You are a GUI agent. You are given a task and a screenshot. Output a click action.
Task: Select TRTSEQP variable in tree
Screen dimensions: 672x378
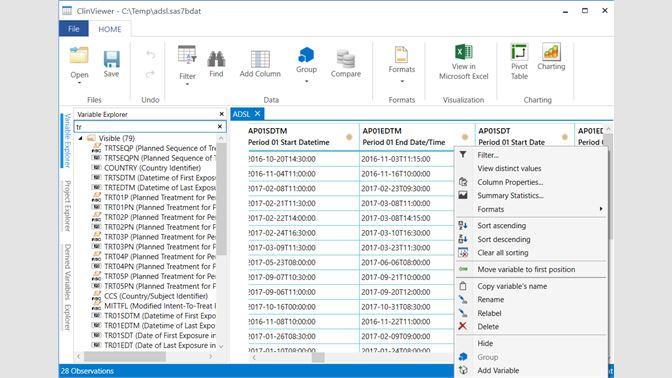coord(160,148)
